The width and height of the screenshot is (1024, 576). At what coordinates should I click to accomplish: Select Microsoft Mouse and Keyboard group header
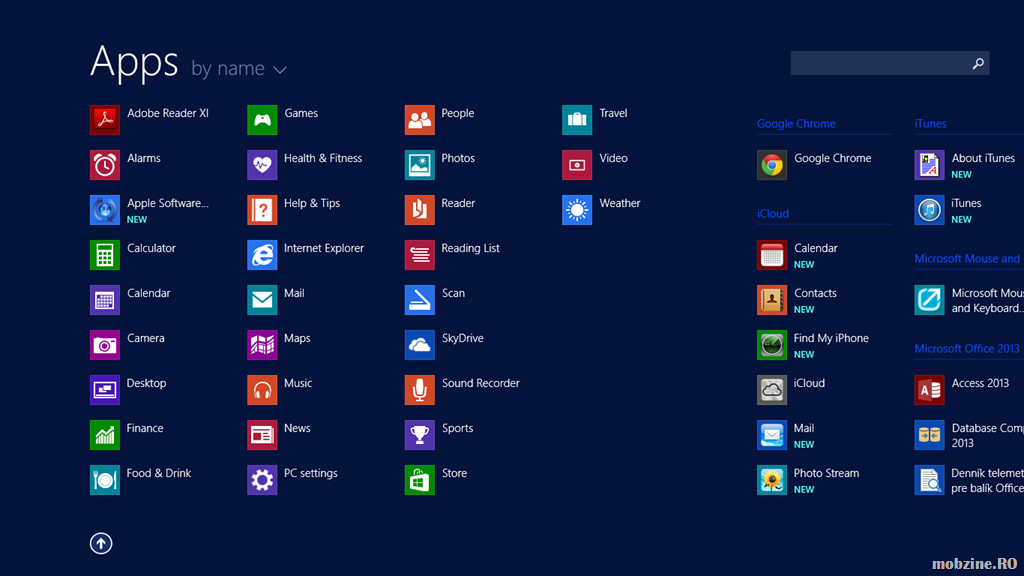tap(967, 259)
